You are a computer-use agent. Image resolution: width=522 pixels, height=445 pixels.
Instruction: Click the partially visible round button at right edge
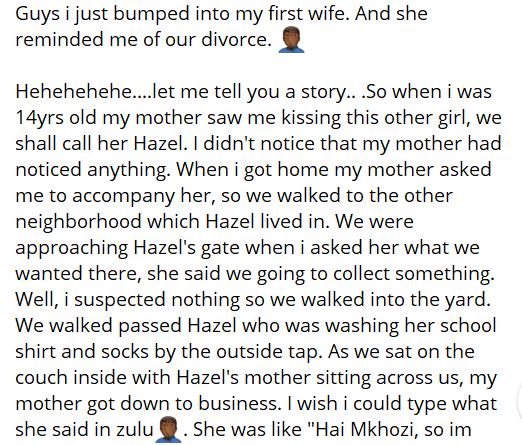(519, 401)
